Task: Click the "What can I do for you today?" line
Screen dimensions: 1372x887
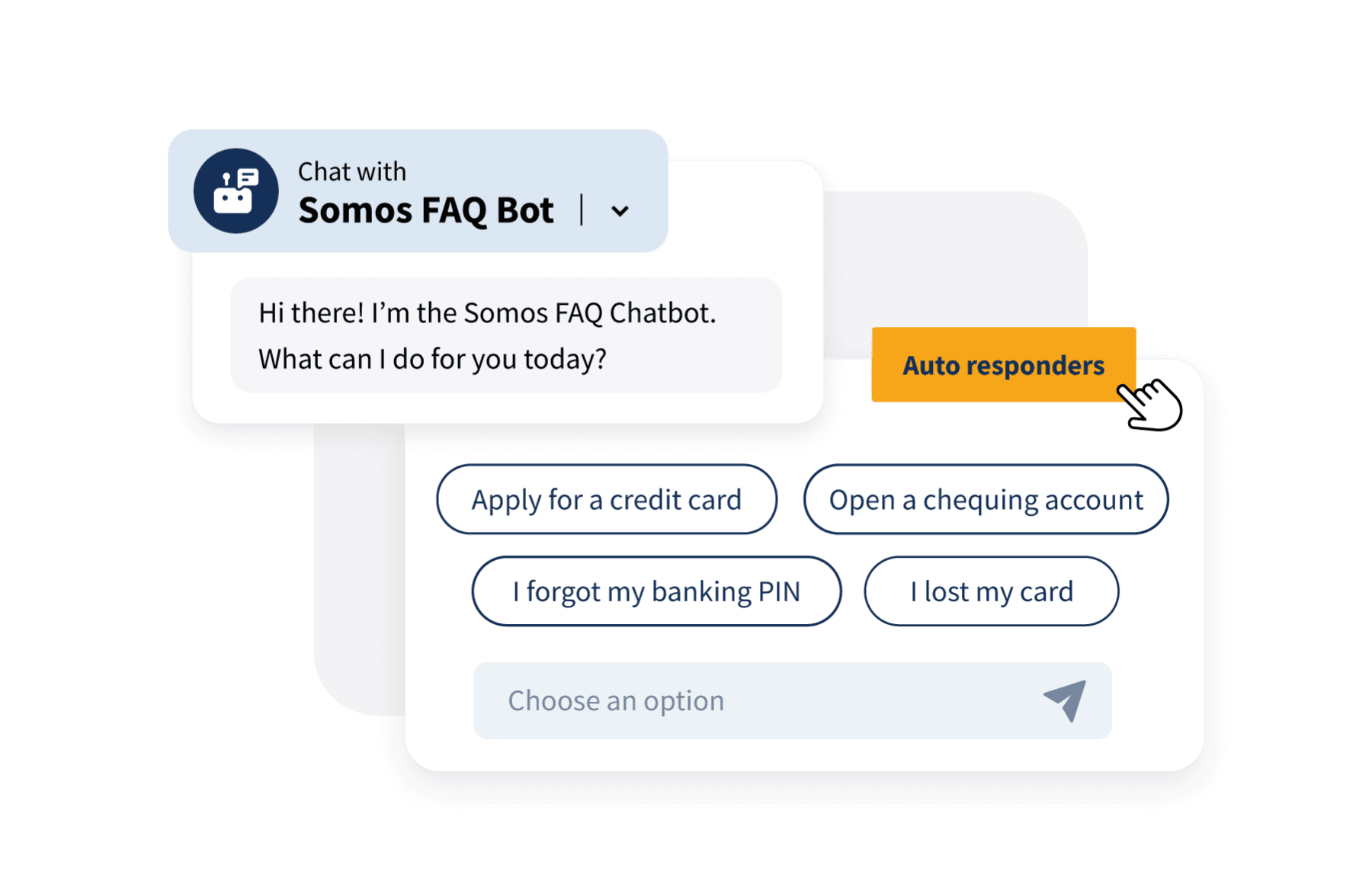Action: tap(432, 359)
